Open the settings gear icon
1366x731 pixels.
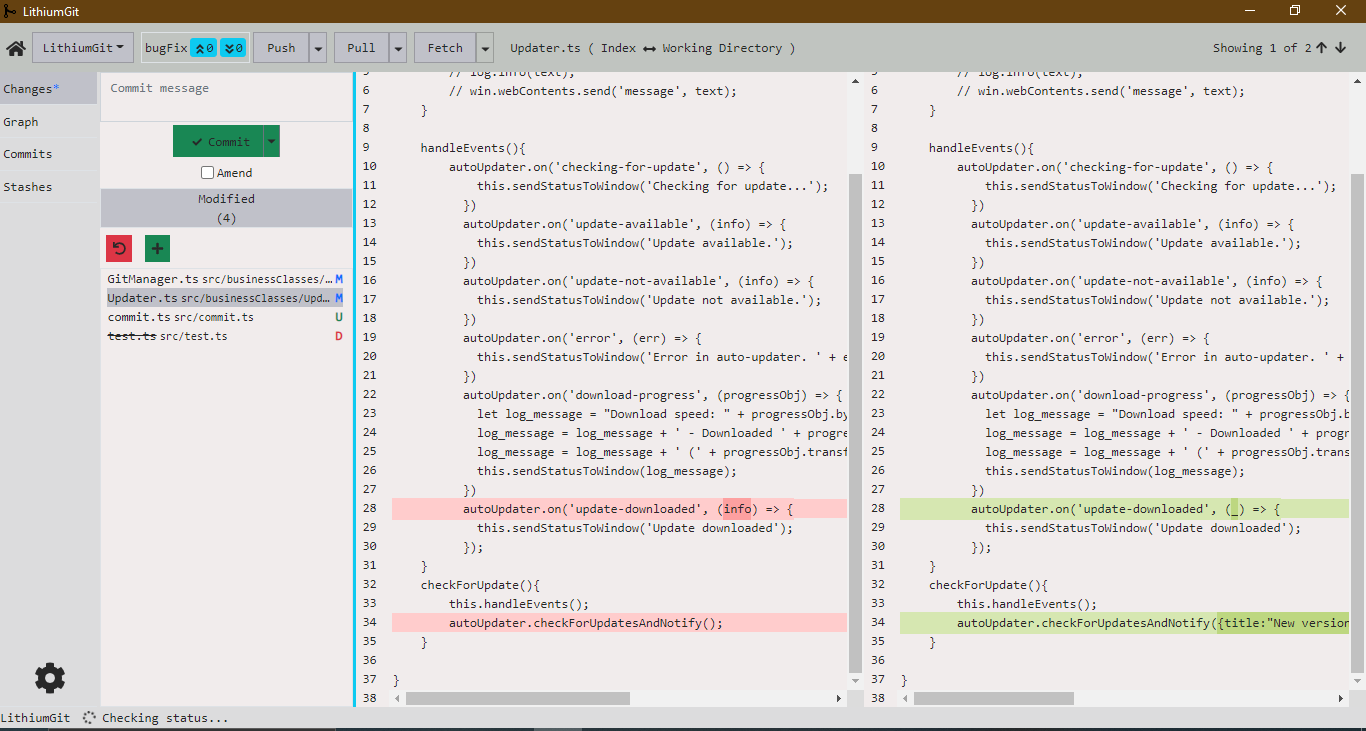[49, 678]
